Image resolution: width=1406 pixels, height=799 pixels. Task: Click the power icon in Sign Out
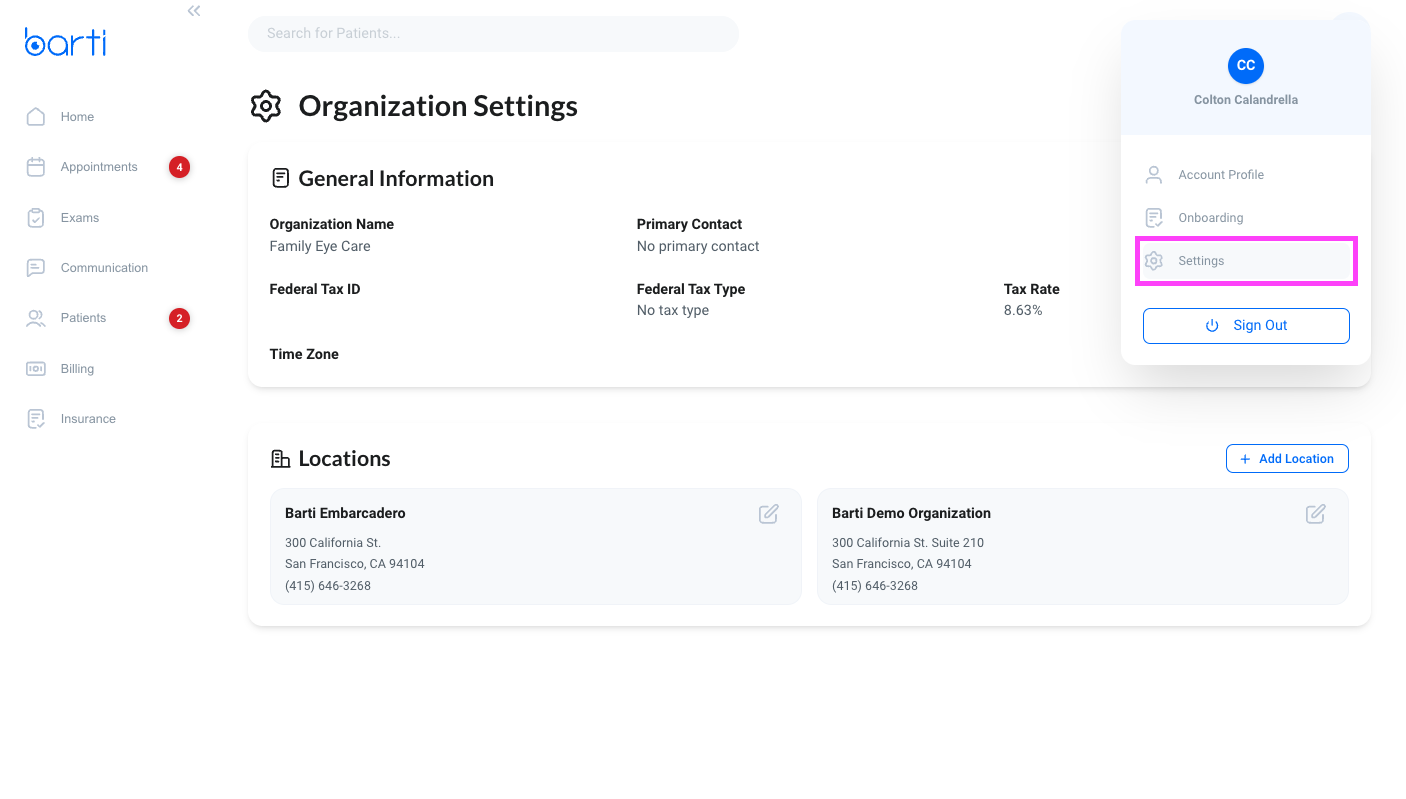tap(1212, 326)
